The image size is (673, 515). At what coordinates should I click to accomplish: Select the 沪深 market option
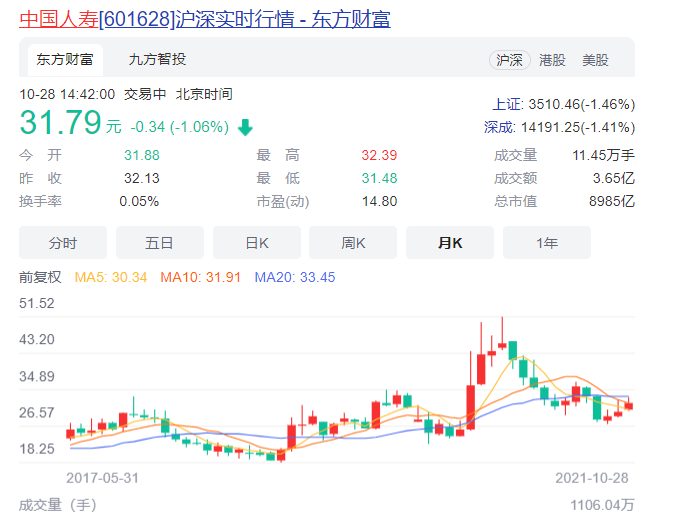(509, 60)
